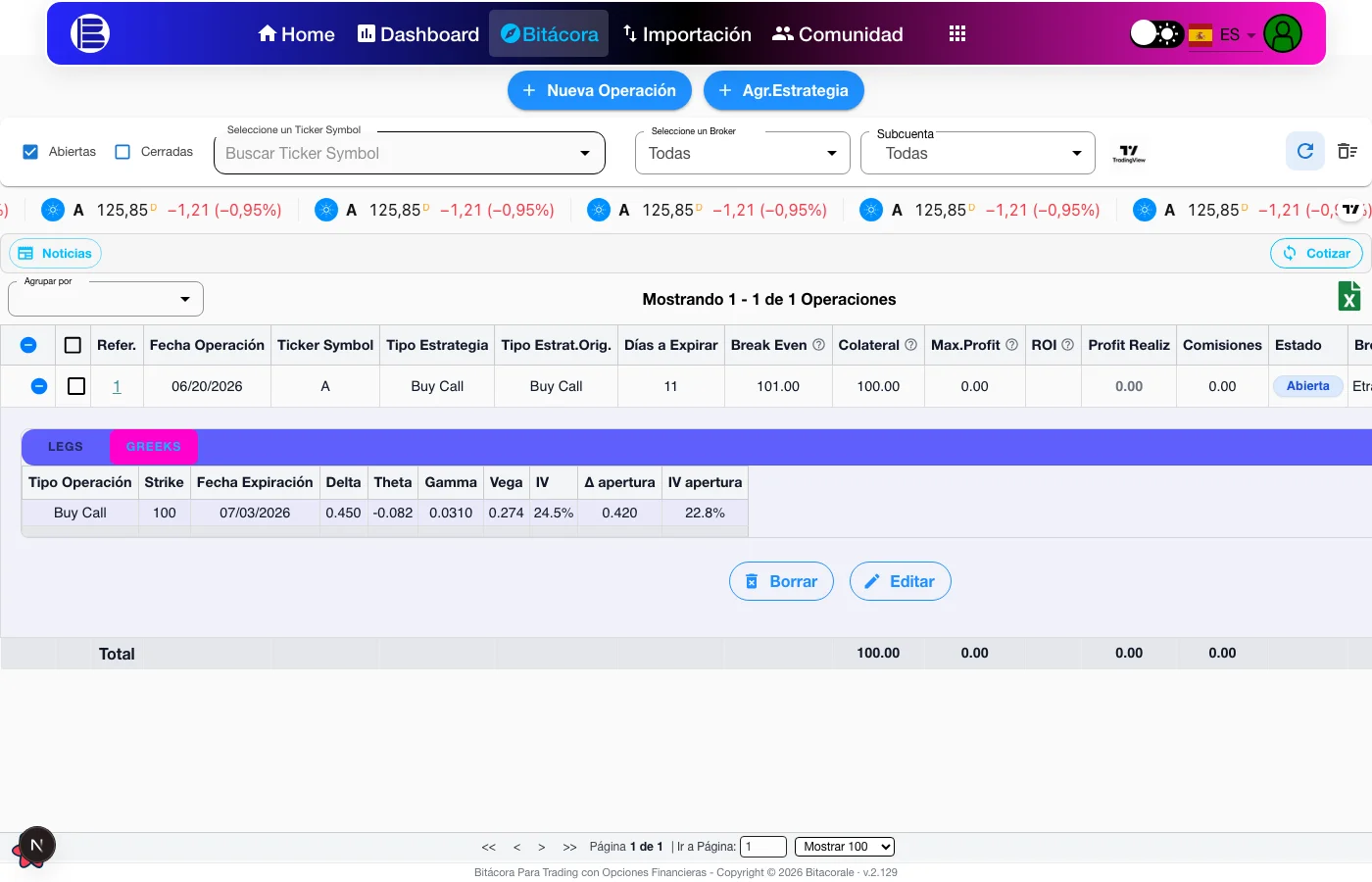Screen dimensions: 1372x882
Task: Click the Nueva Operación button
Action: click(600, 90)
